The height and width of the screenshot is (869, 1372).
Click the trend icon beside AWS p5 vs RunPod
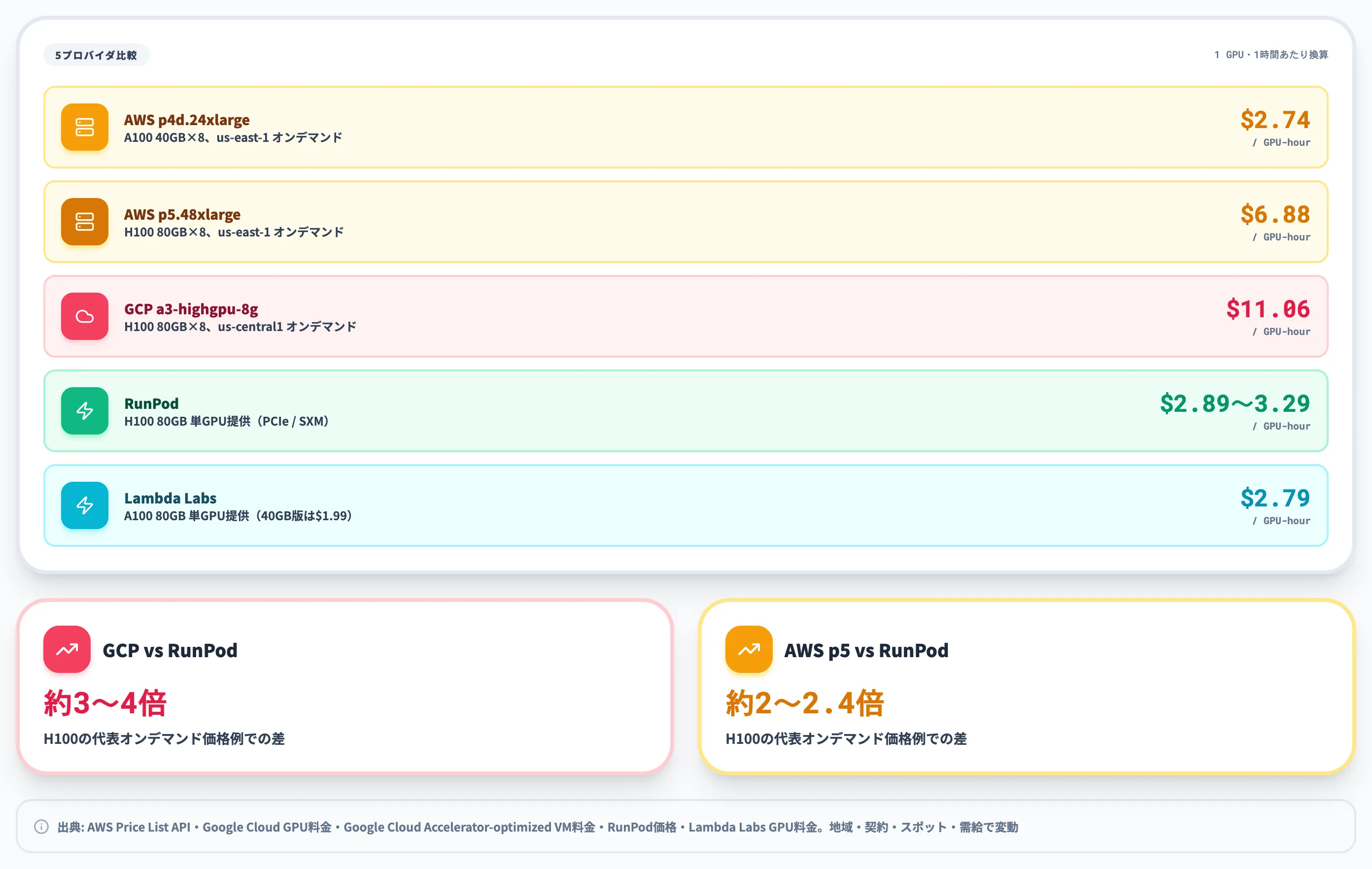click(x=749, y=649)
